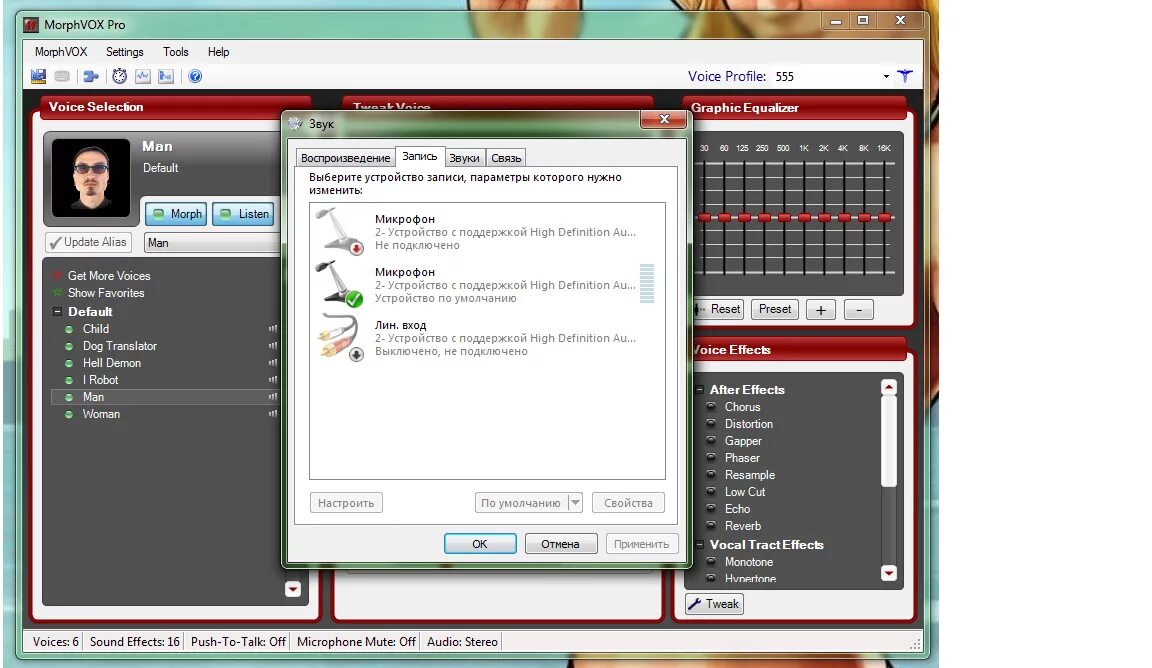Click the 16K equalizer slider
The width and height of the screenshot is (1152, 668).
coord(885,218)
